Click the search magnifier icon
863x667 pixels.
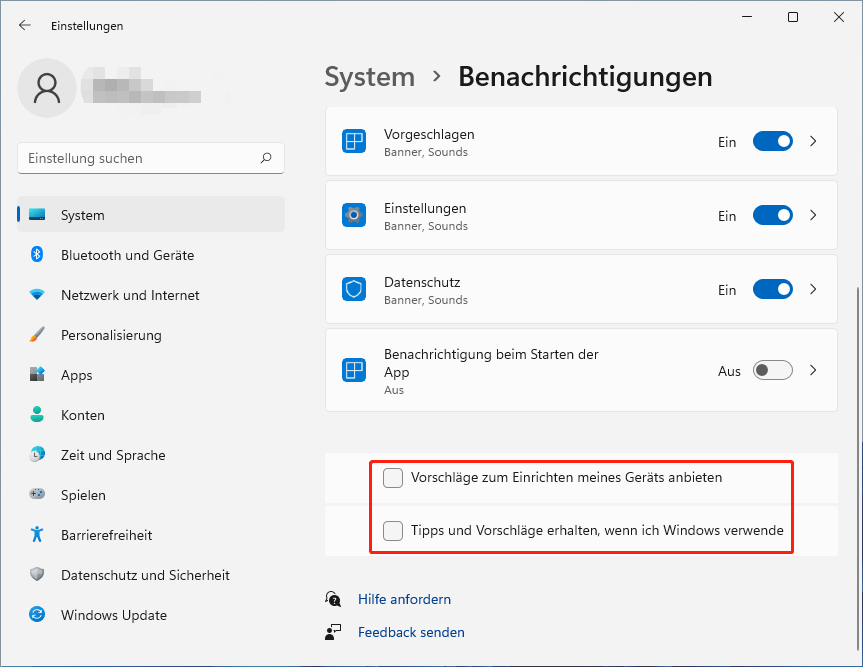tap(266, 158)
